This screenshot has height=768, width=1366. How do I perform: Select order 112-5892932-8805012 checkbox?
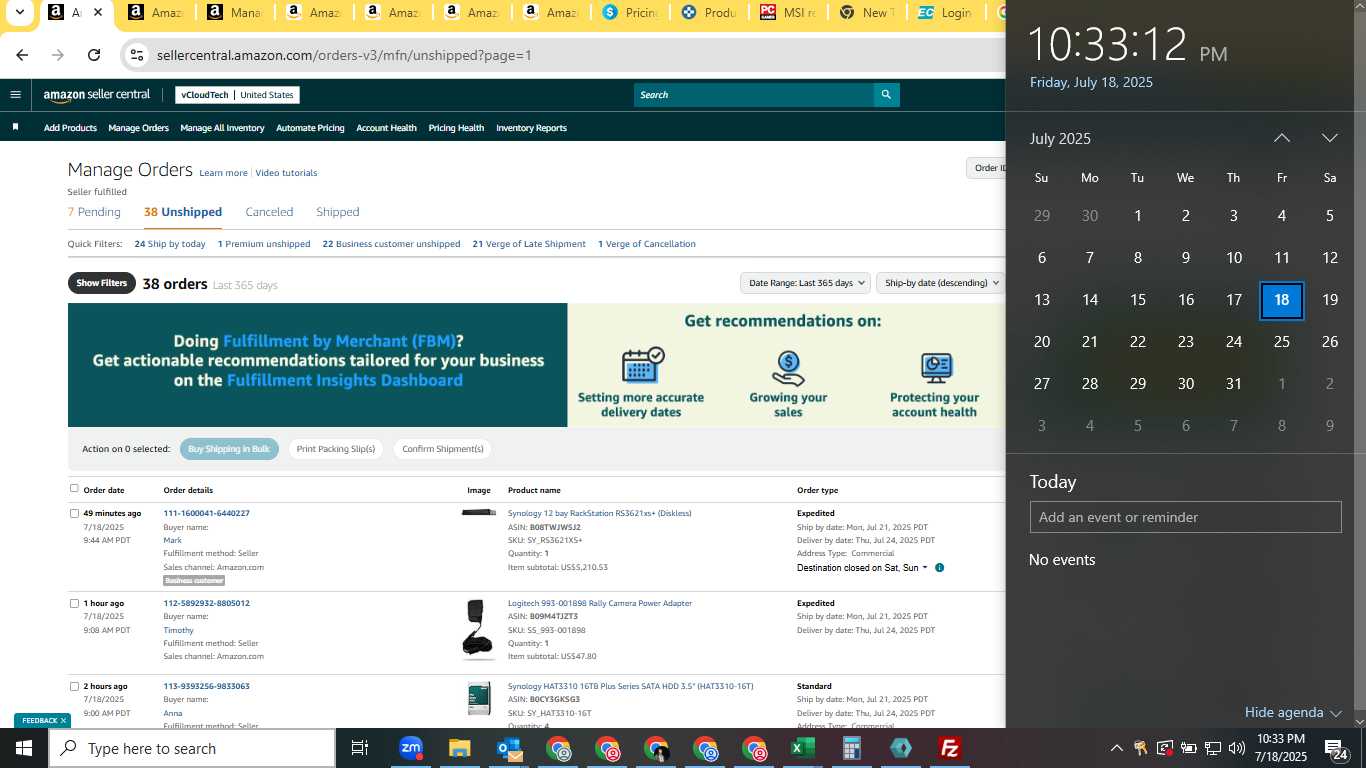pos(74,603)
